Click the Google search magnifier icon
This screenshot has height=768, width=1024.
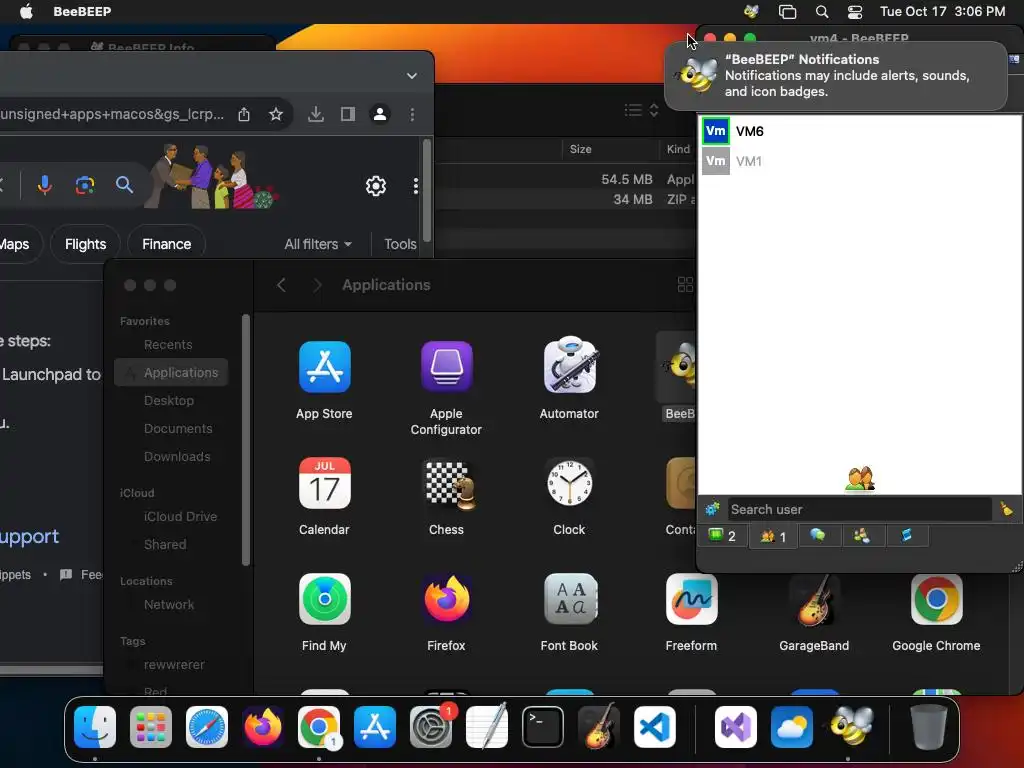tap(124, 185)
